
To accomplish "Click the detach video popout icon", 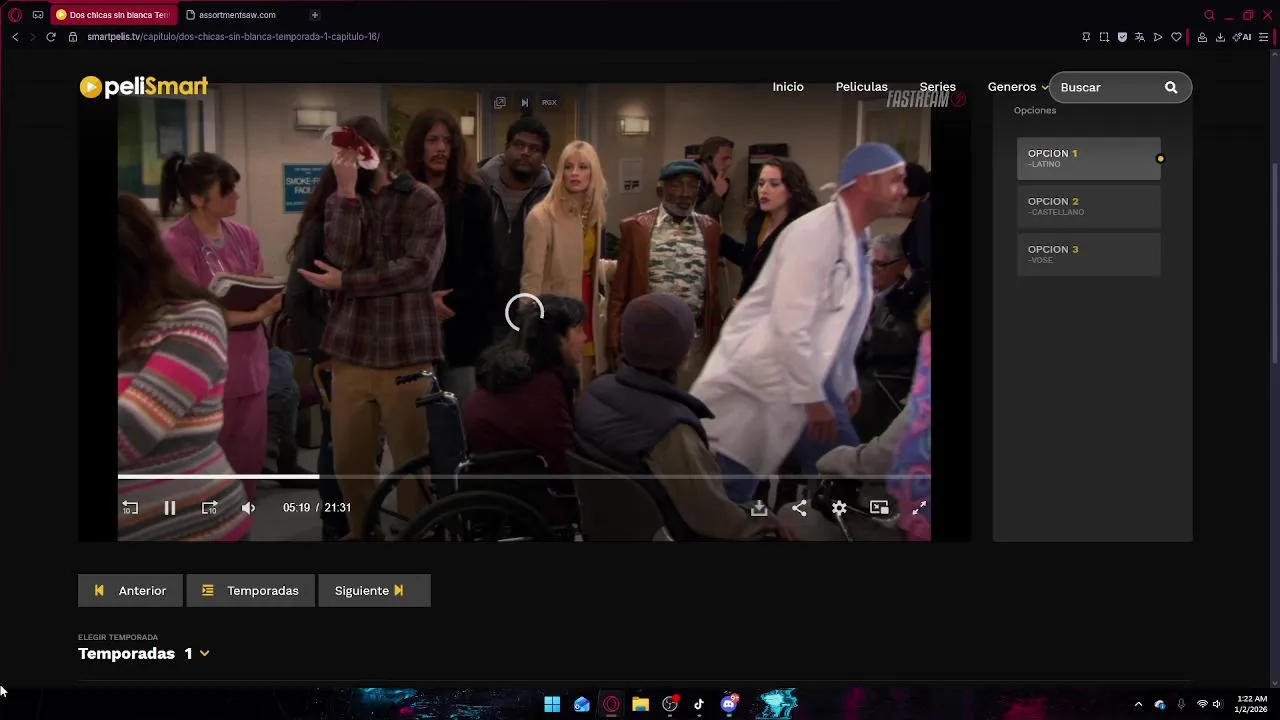I will coord(500,102).
